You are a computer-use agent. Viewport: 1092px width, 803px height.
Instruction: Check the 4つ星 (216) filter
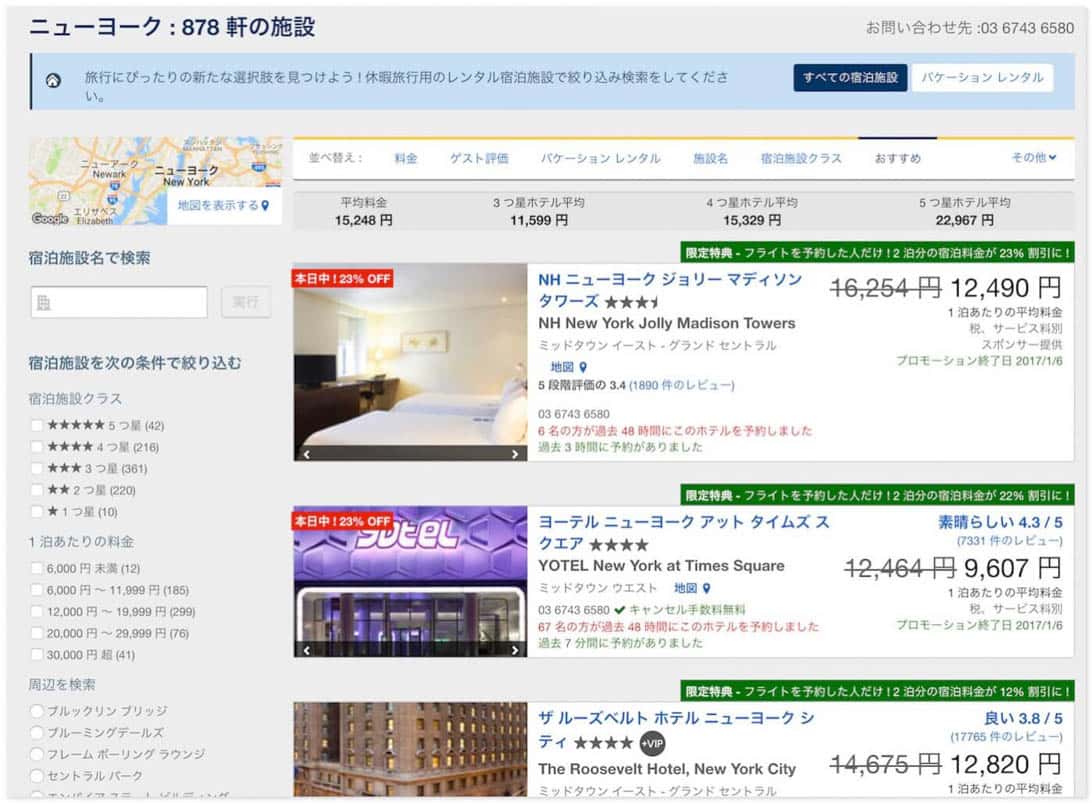coord(37,446)
